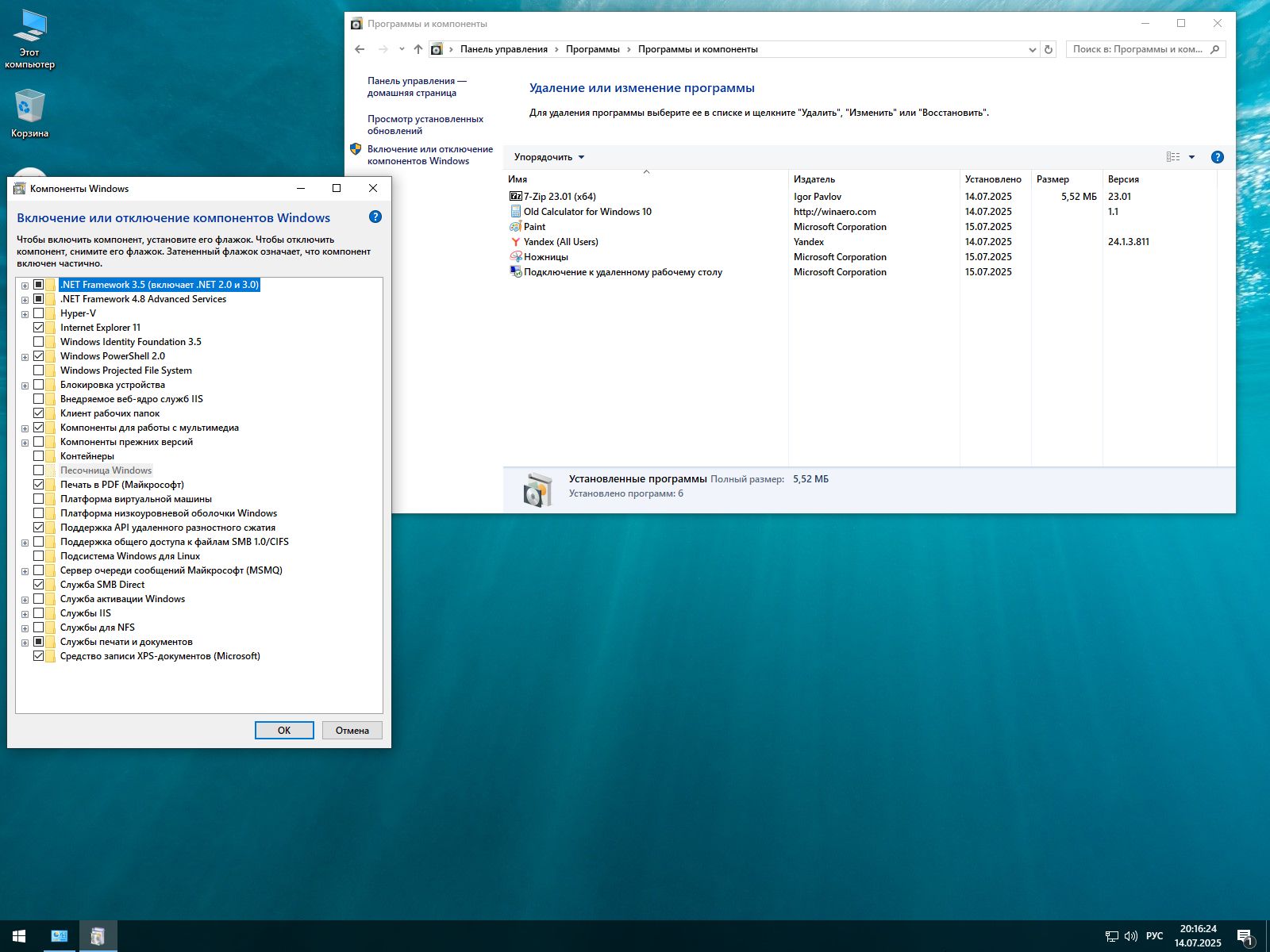
Task: Enable Windows Identity Foundation 3.5 checkbox
Action: pos(38,342)
